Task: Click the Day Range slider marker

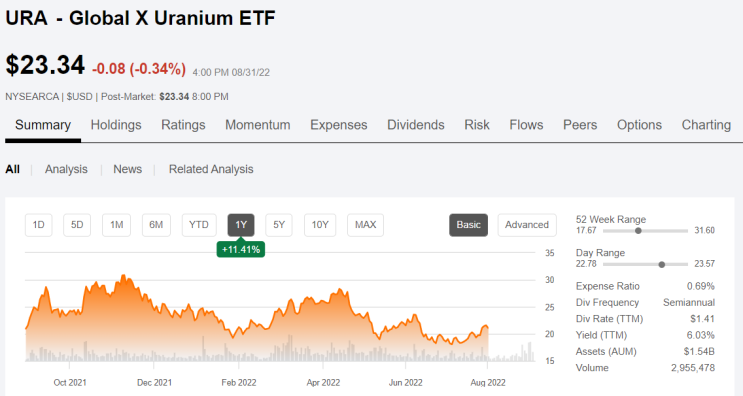Action: [661, 264]
